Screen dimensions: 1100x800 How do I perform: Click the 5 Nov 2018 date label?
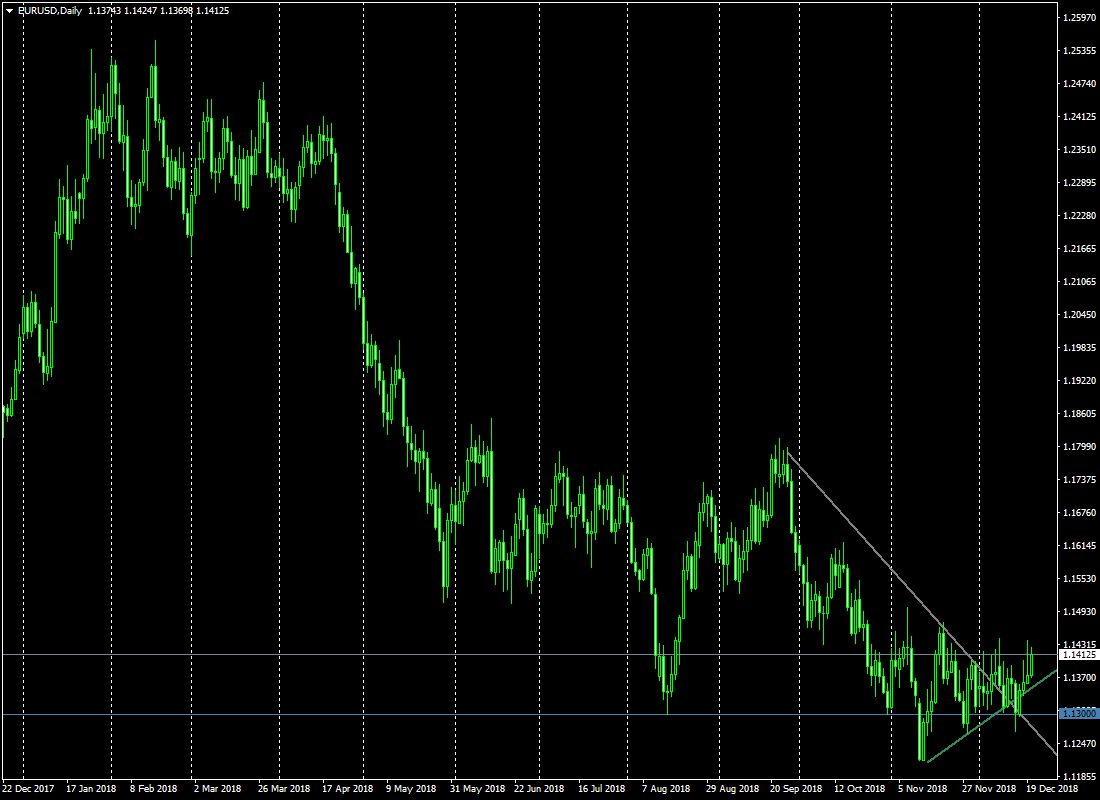[923, 789]
